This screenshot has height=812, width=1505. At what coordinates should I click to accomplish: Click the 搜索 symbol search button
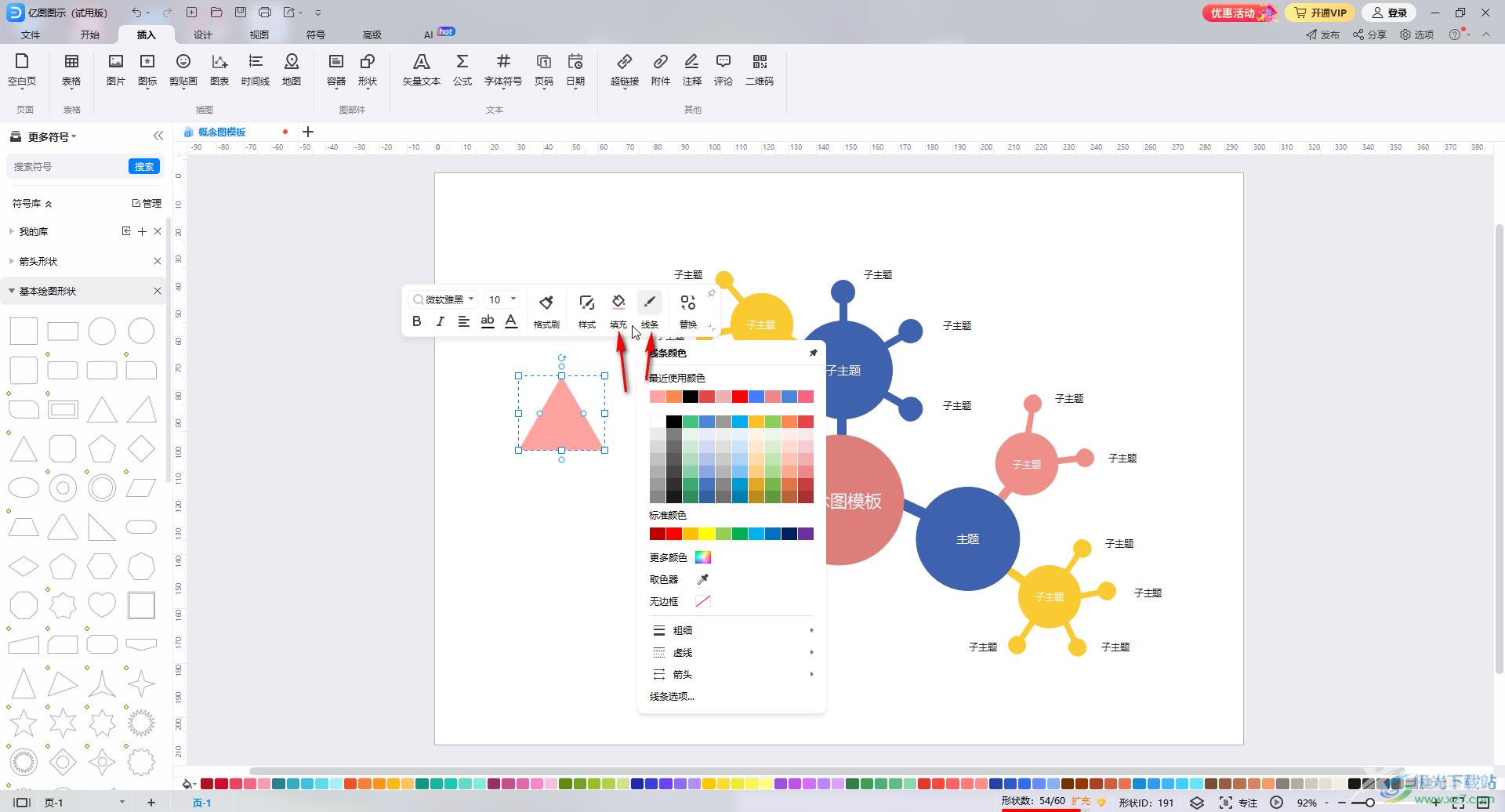point(144,166)
